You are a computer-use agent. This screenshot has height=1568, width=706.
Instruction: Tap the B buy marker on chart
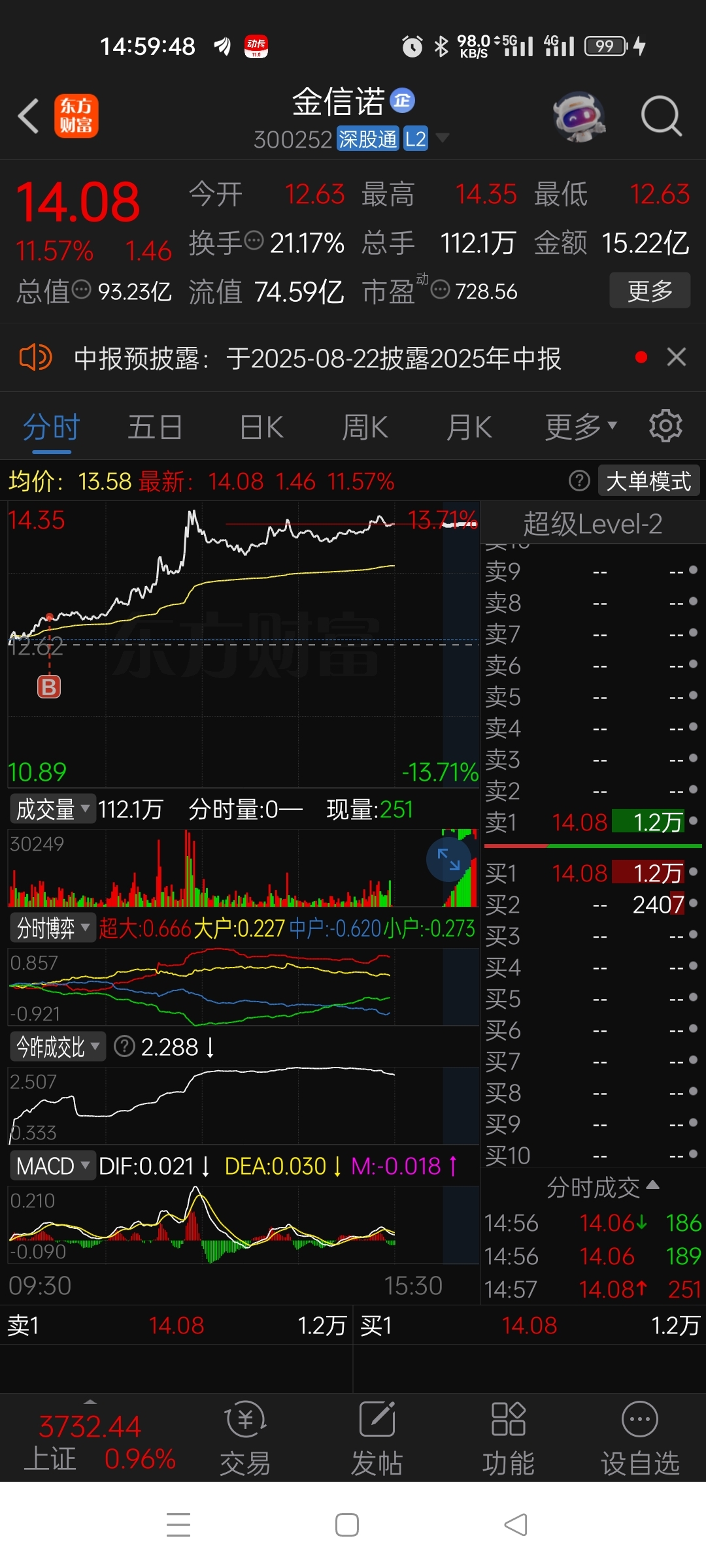(x=49, y=687)
